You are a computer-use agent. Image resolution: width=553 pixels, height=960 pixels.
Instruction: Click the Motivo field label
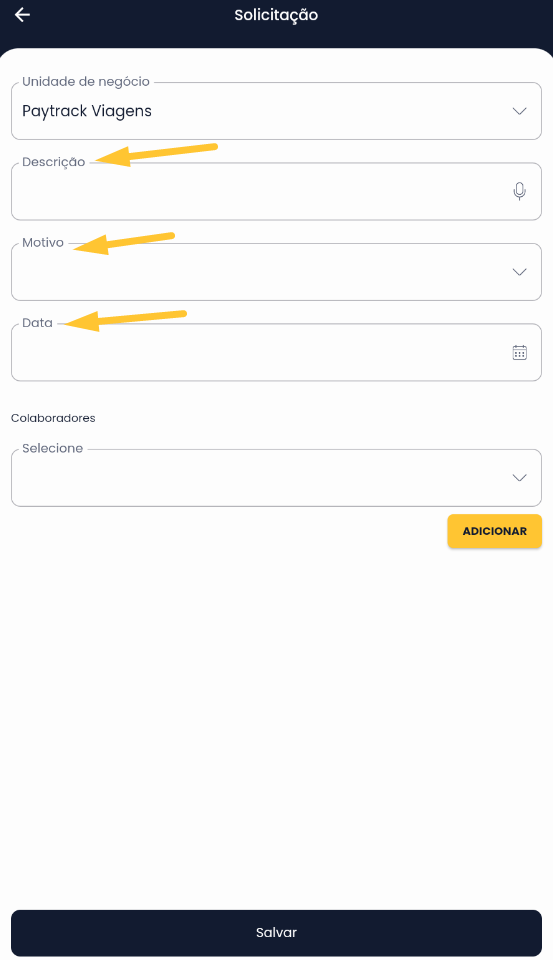click(43, 242)
